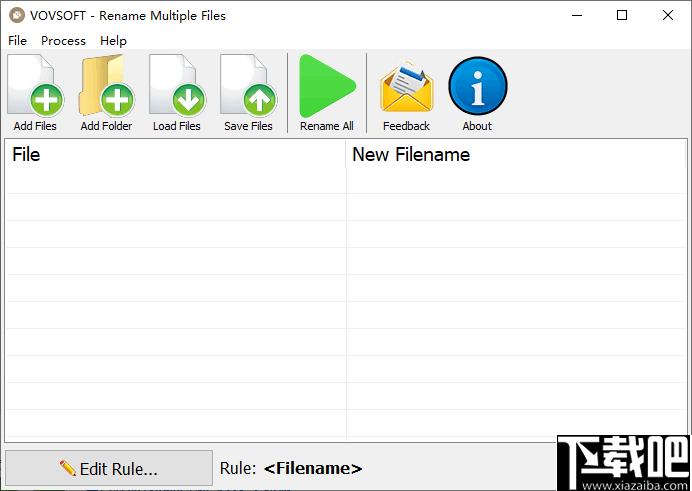Expand the Help menu

point(113,40)
